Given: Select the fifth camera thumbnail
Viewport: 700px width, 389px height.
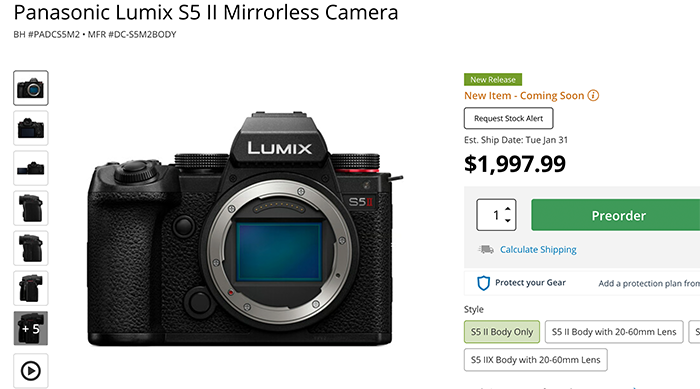Looking at the screenshot, I should [x=31, y=248].
